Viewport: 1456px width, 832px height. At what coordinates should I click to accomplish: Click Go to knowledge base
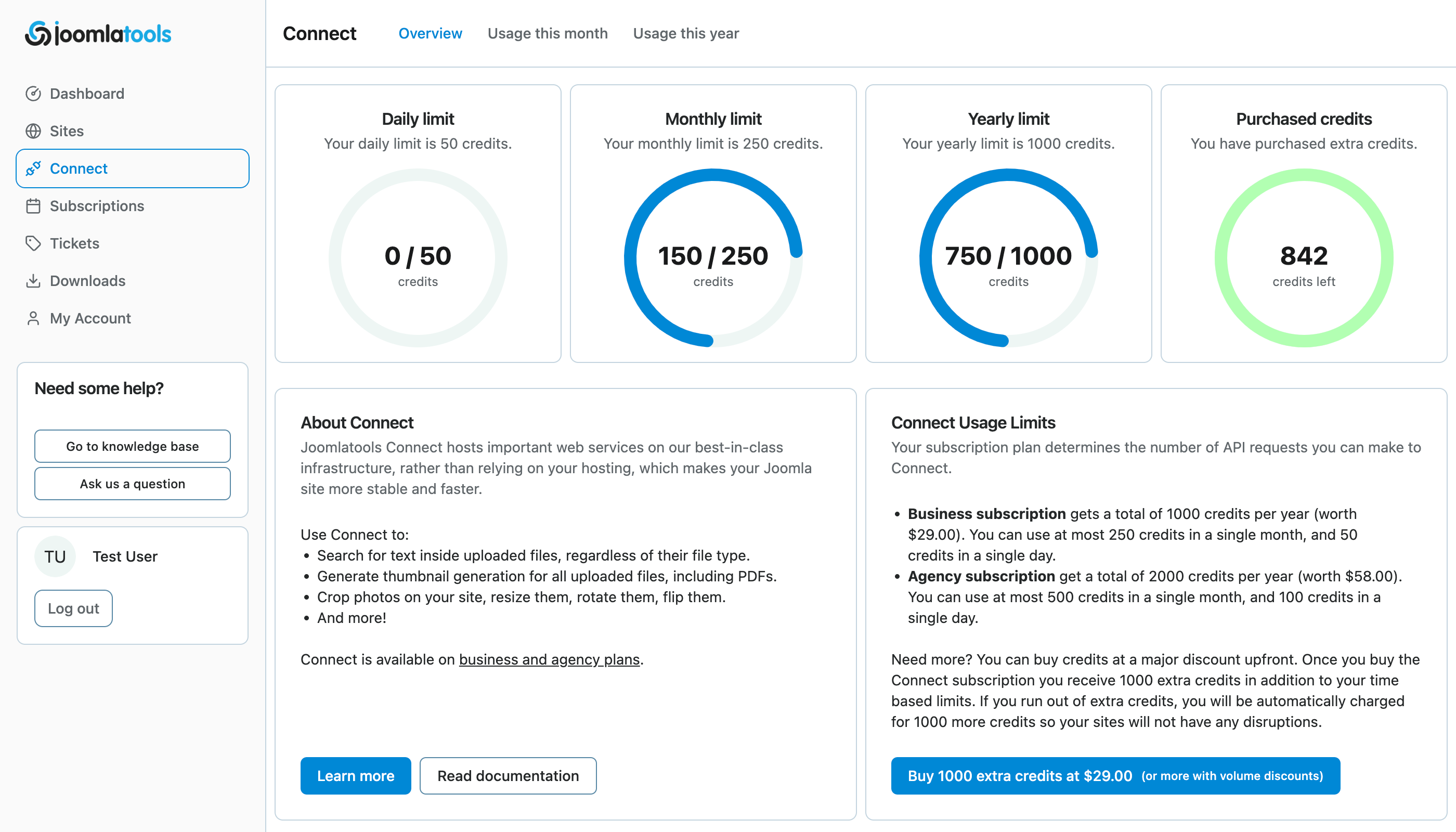tap(132, 446)
